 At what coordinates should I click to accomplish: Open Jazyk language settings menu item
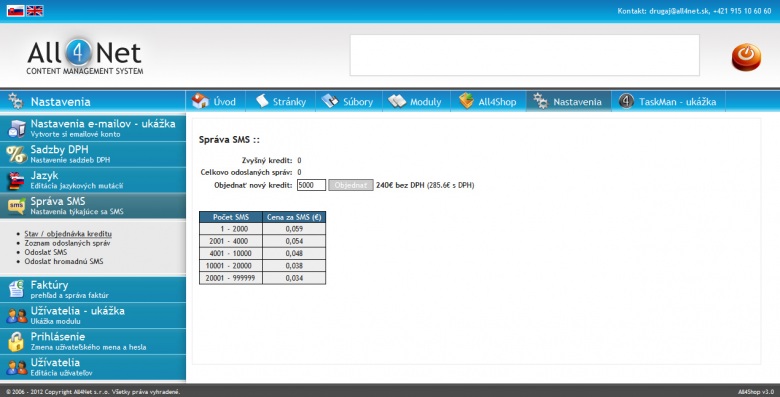(x=93, y=180)
